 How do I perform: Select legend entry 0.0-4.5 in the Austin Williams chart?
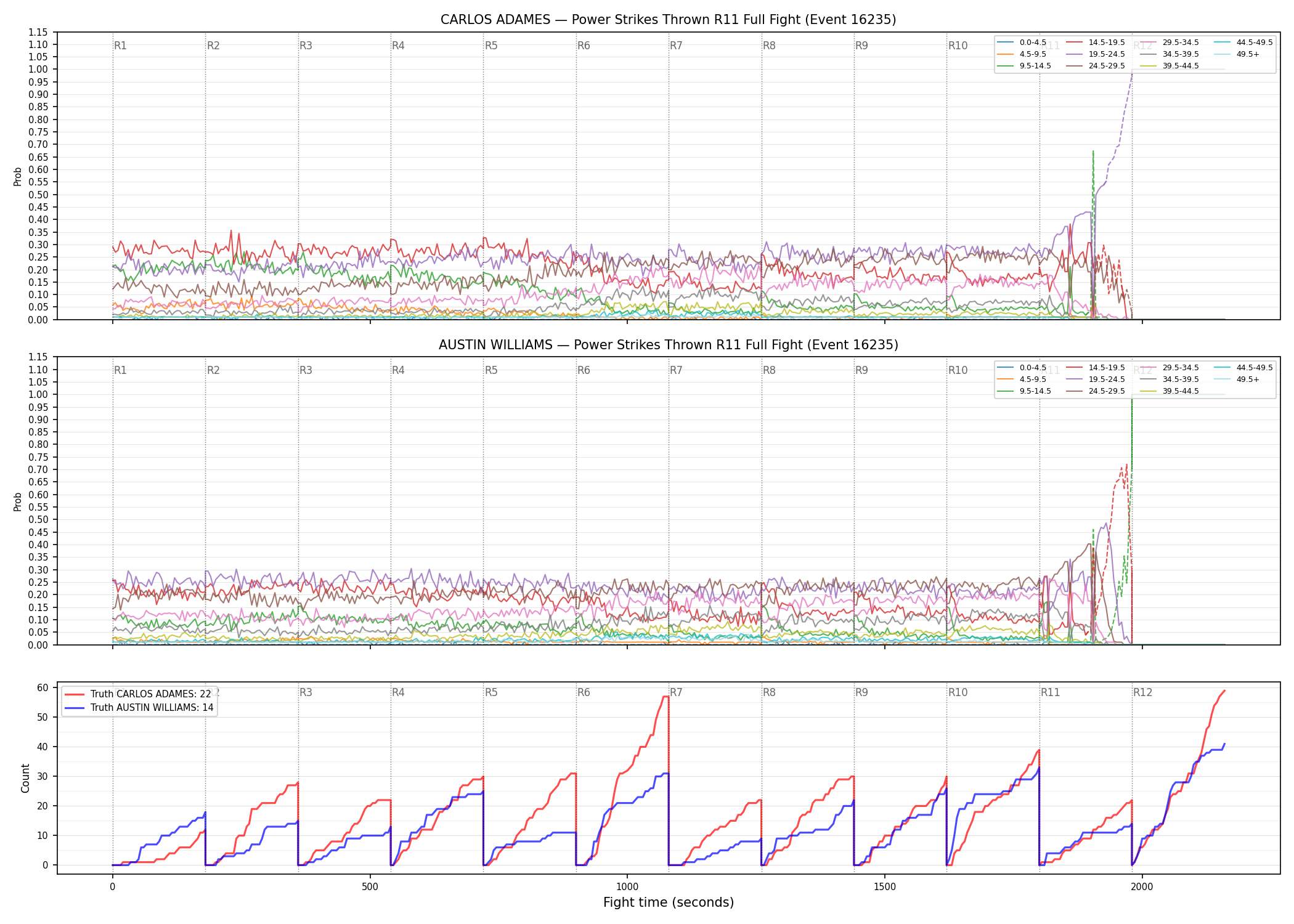pos(1022,368)
